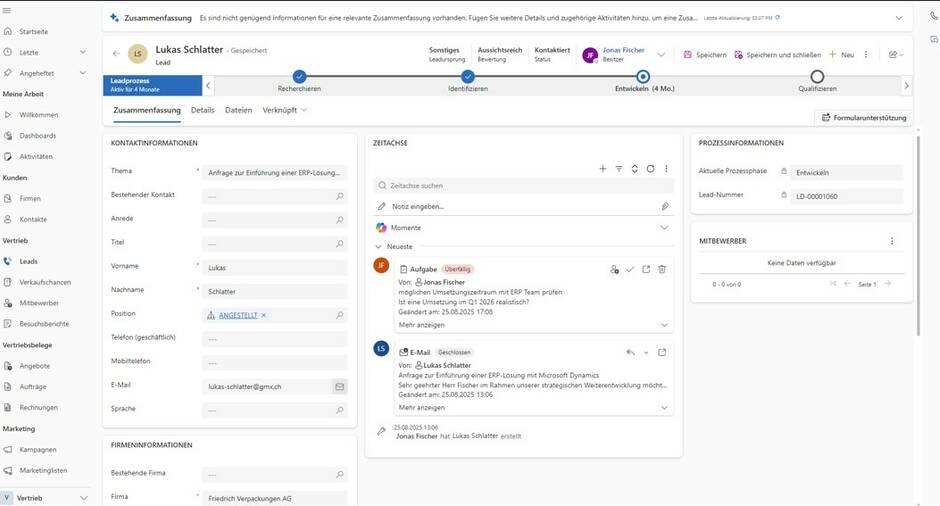Open the ANGESTELLT position link
Image resolution: width=940 pixels, height=506 pixels.
coord(237,315)
